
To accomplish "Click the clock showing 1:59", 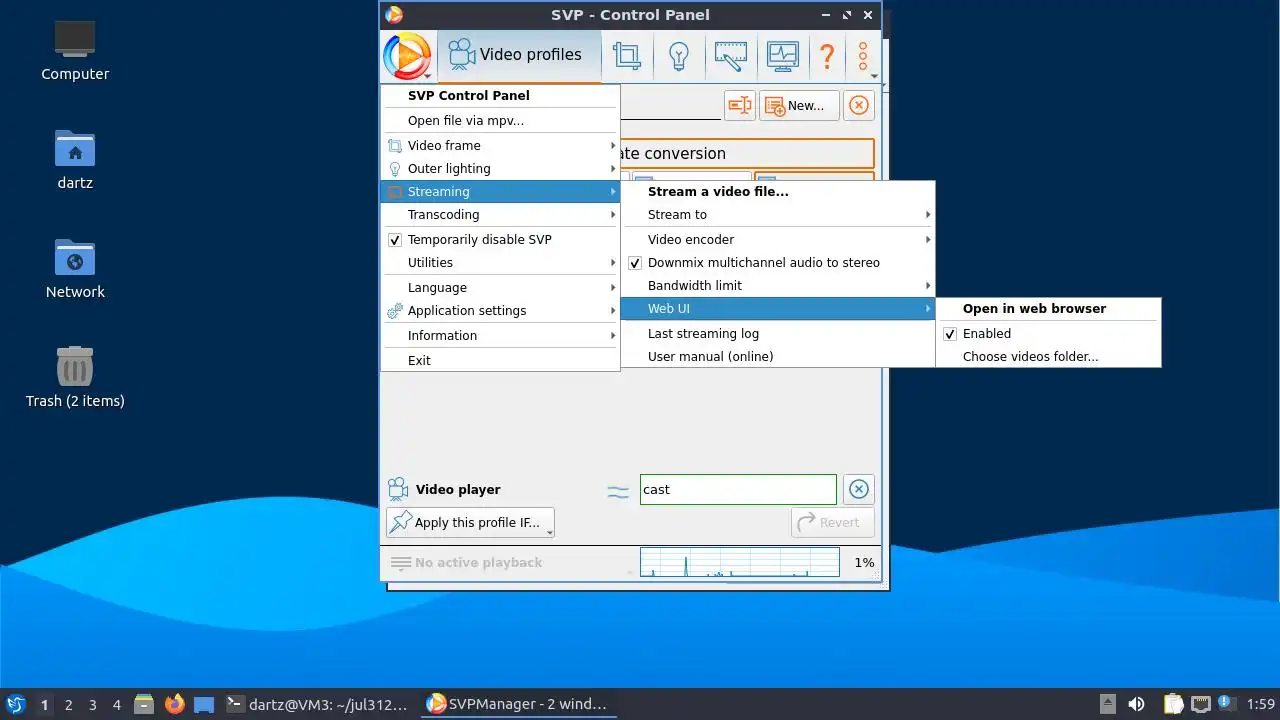I will coord(1260,705).
